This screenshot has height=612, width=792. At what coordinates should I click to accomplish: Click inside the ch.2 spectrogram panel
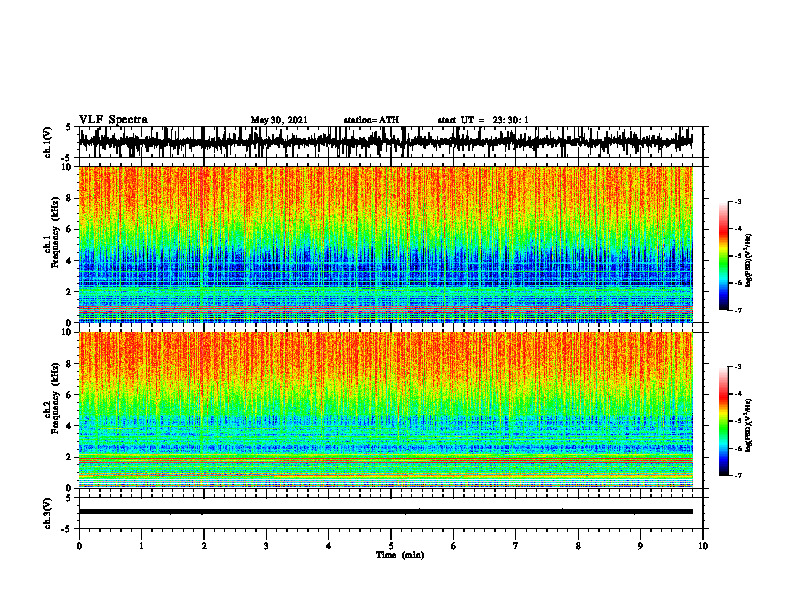coord(386,410)
